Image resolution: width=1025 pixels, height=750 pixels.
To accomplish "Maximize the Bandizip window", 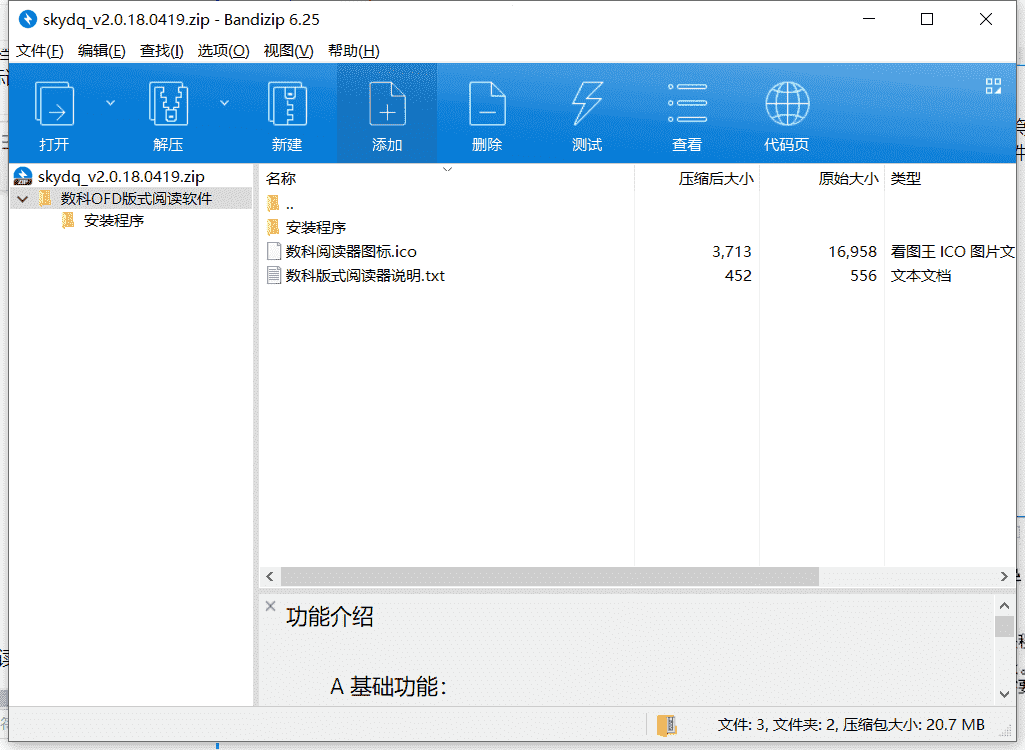I will click(x=927, y=19).
